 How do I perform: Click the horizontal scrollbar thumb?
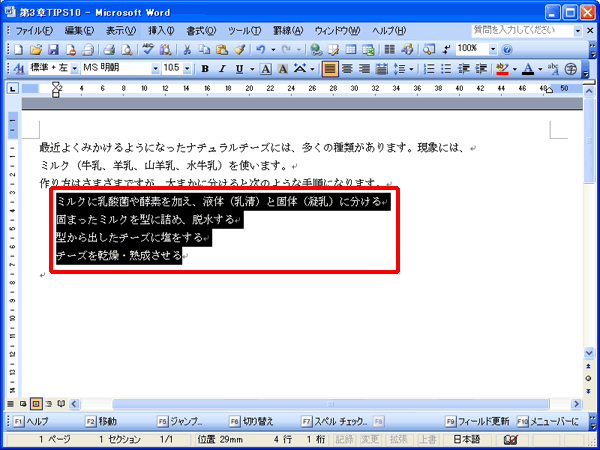pos(331,404)
